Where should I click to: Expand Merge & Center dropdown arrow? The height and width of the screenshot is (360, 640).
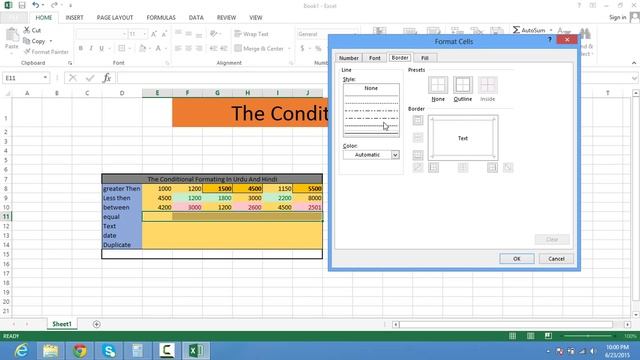(289, 49)
